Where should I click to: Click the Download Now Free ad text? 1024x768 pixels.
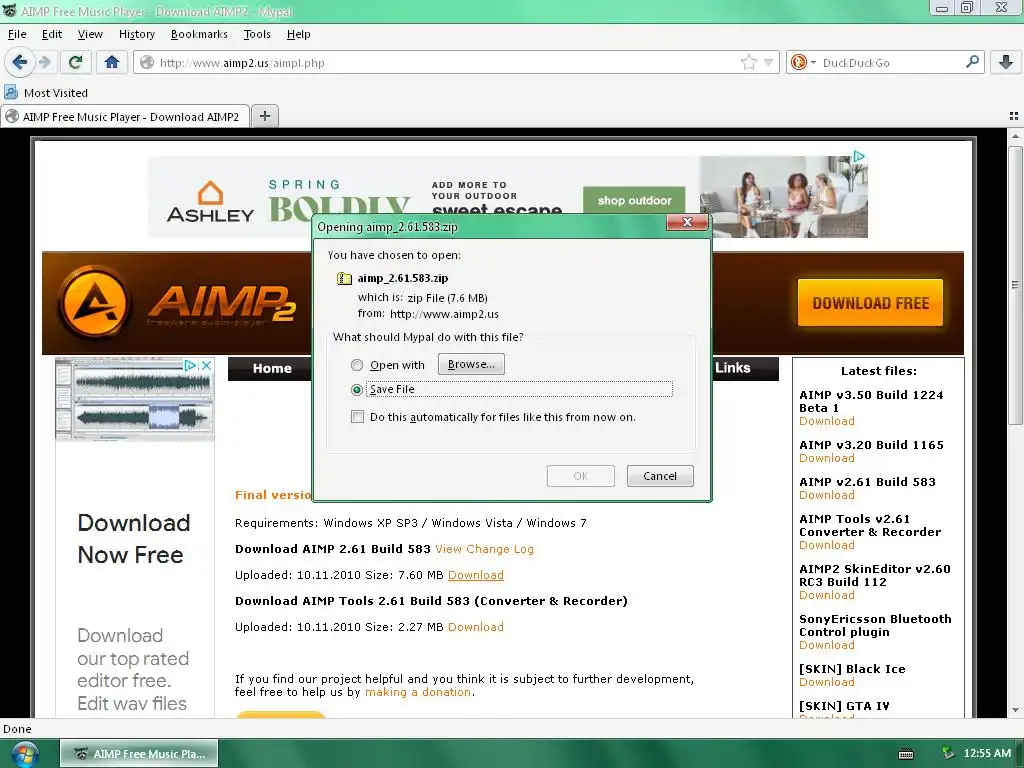[134, 539]
